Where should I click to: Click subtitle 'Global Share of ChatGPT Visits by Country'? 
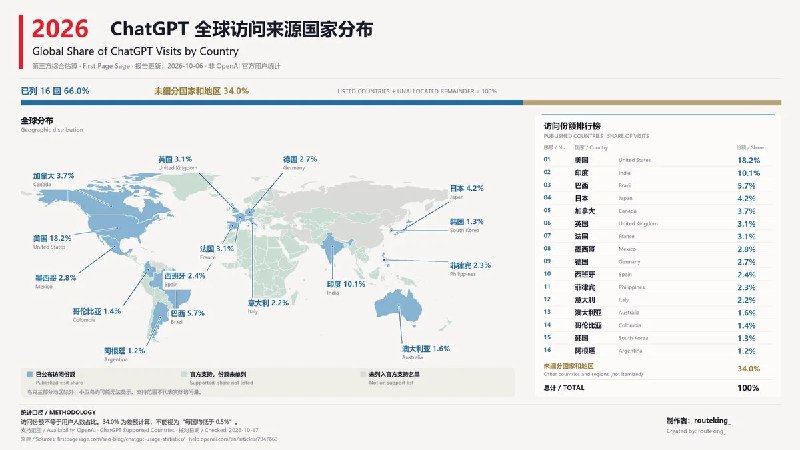click(135, 51)
